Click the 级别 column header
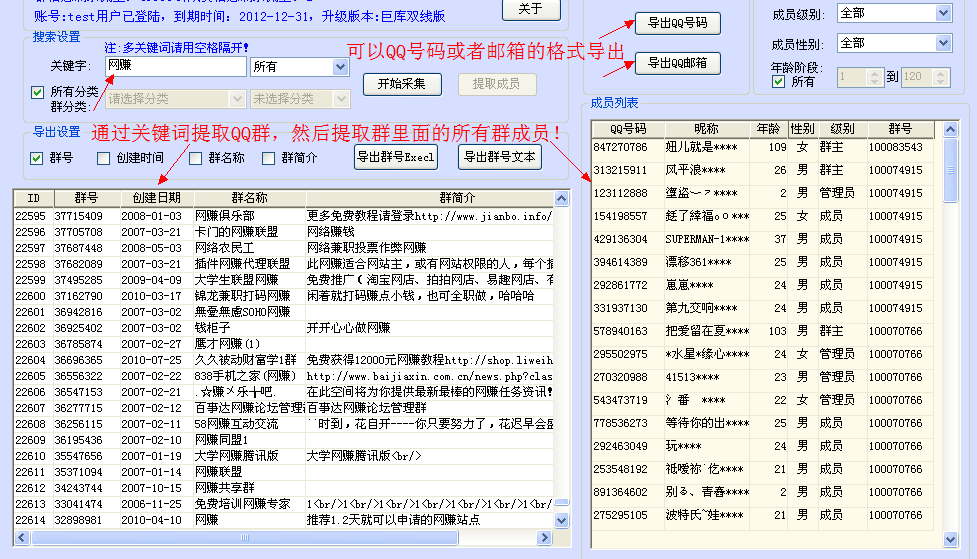Image resolution: width=977 pixels, height=559 pixels. point(842,129)
